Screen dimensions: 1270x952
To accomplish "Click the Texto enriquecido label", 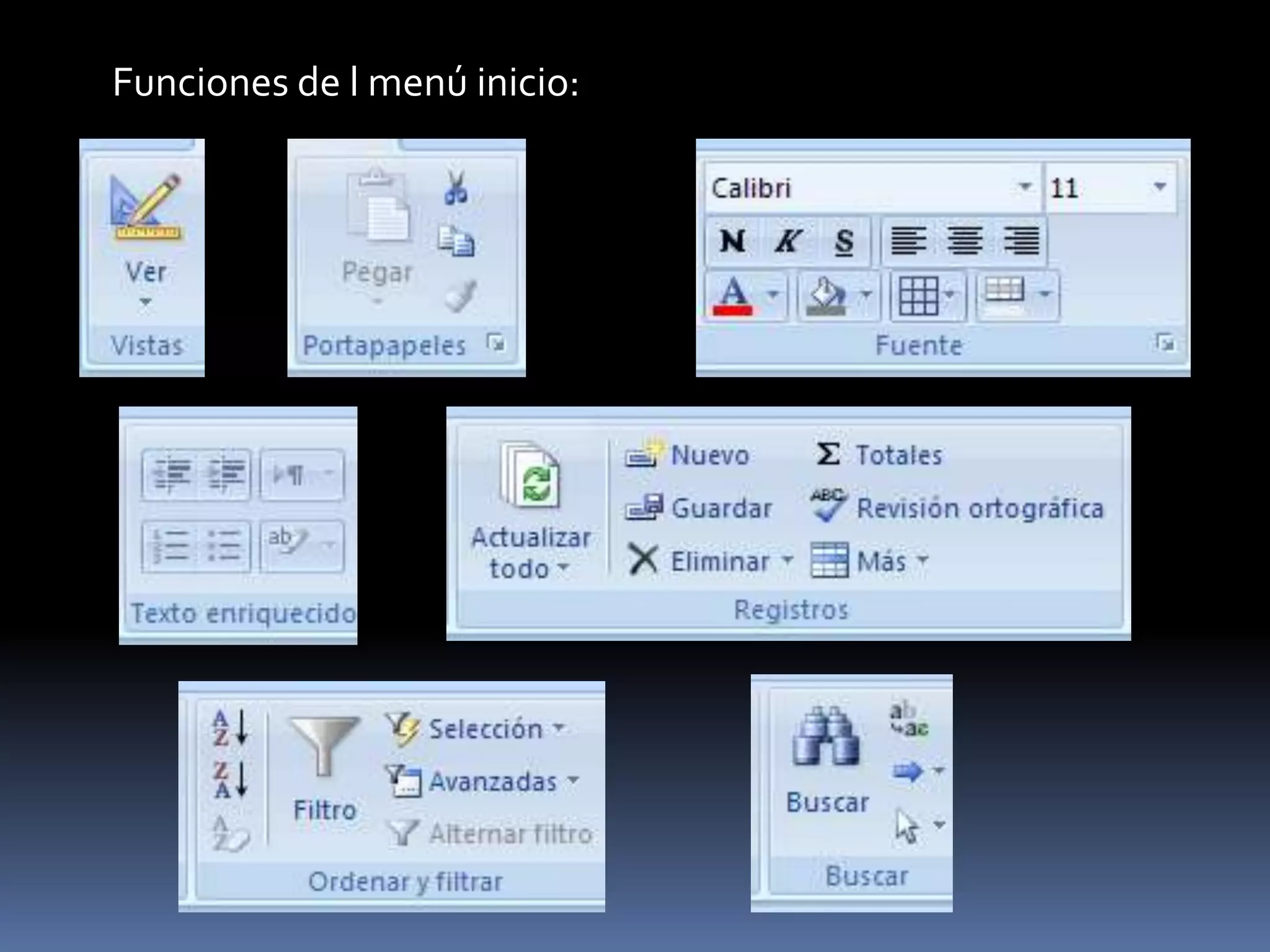I will click(243, 613).
